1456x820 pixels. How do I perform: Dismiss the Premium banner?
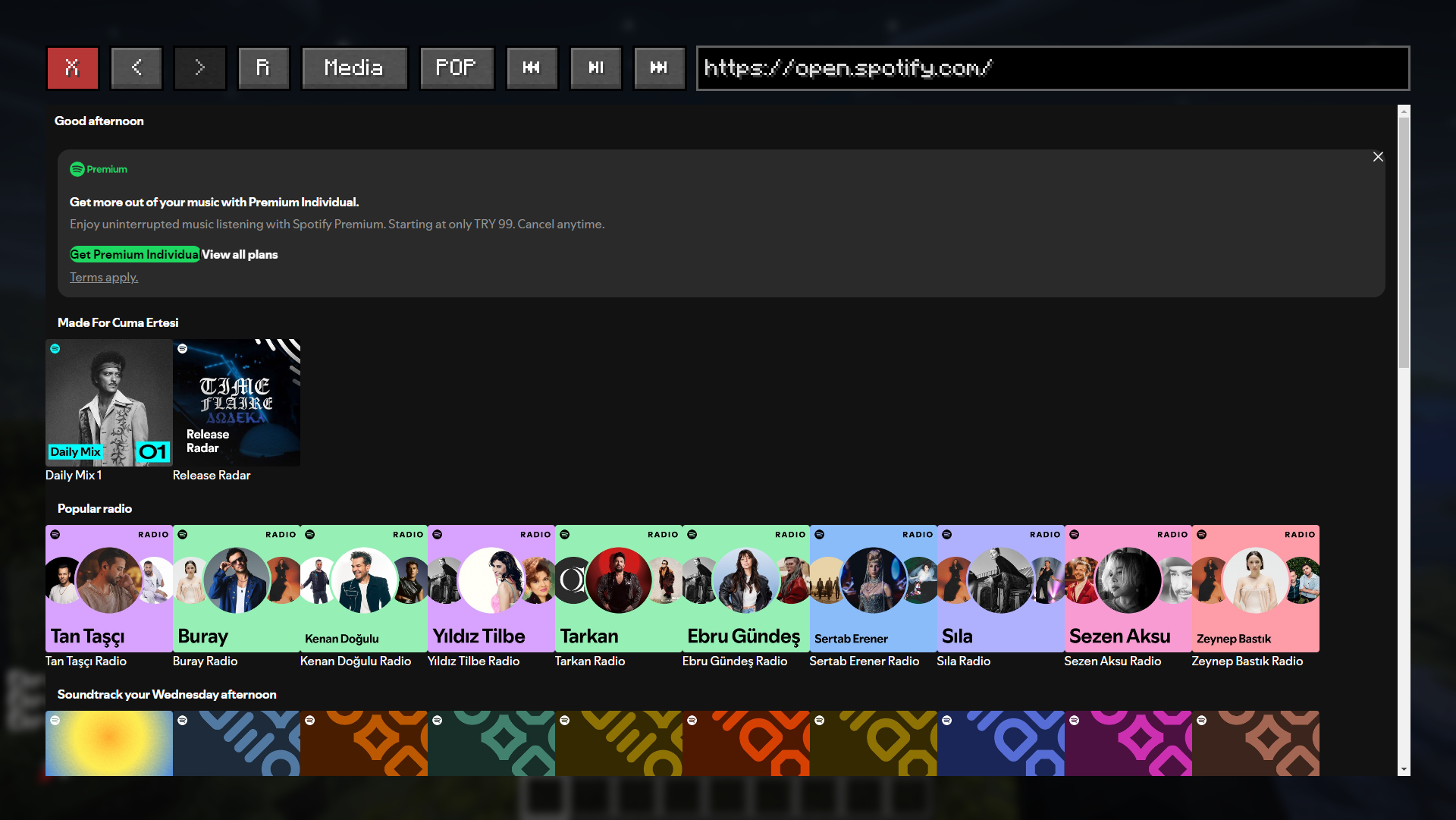coord(1378,157)
